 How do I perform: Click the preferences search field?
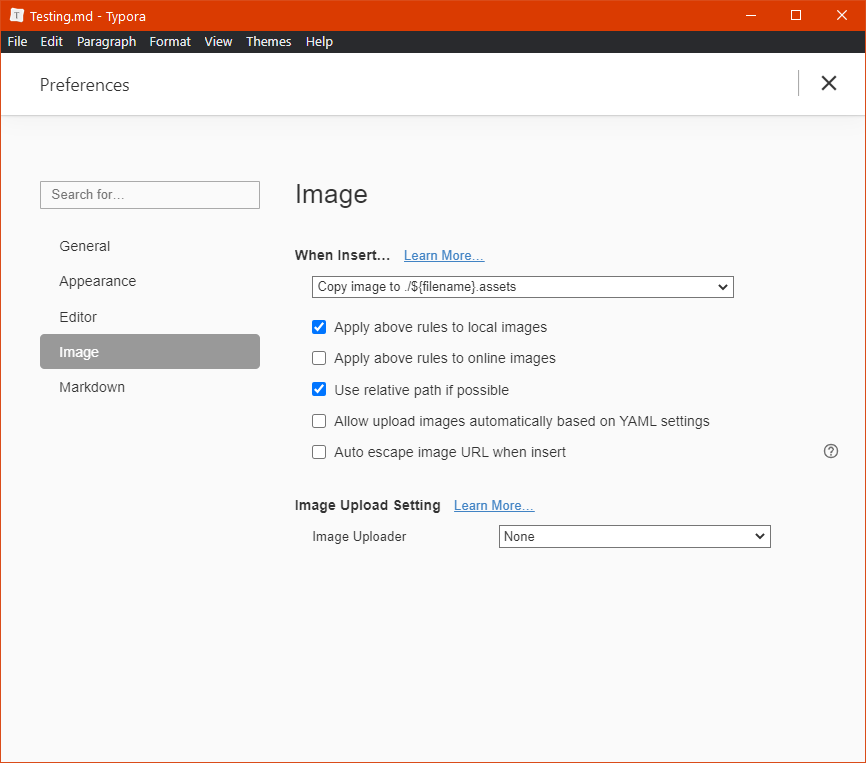149,194
